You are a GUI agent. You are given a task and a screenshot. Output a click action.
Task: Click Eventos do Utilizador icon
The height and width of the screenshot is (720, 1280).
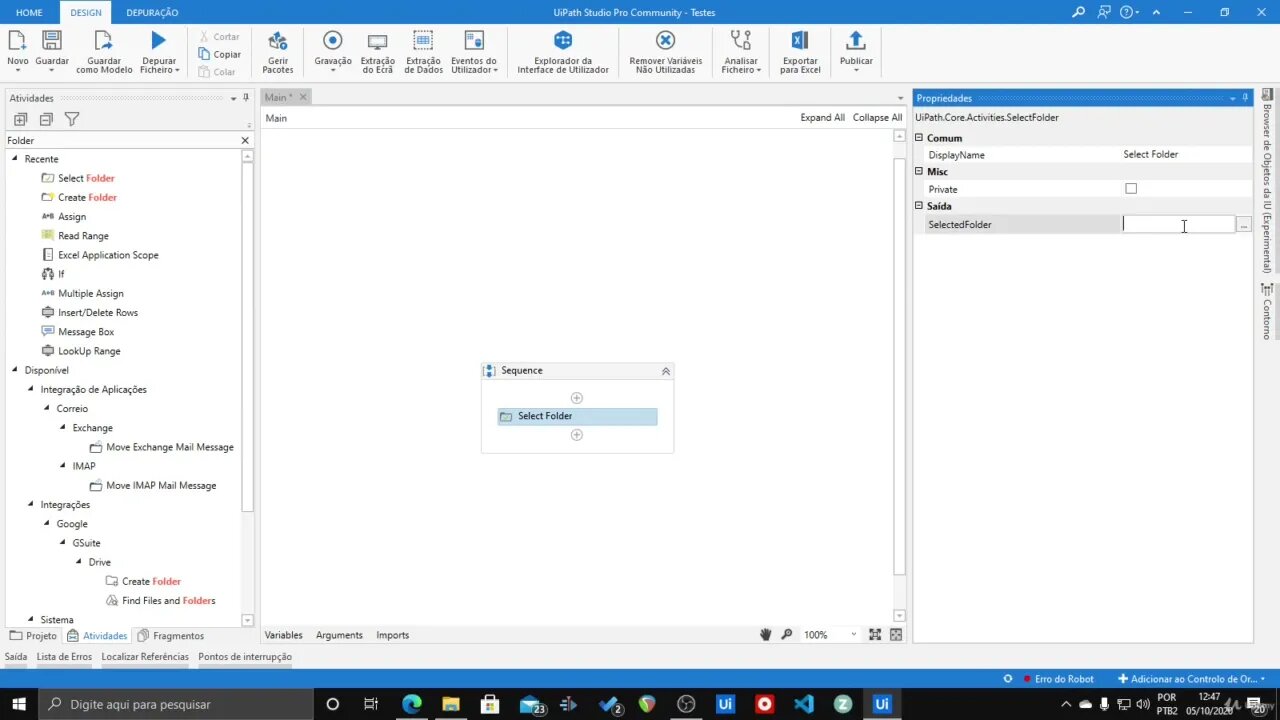pos(474,41)
